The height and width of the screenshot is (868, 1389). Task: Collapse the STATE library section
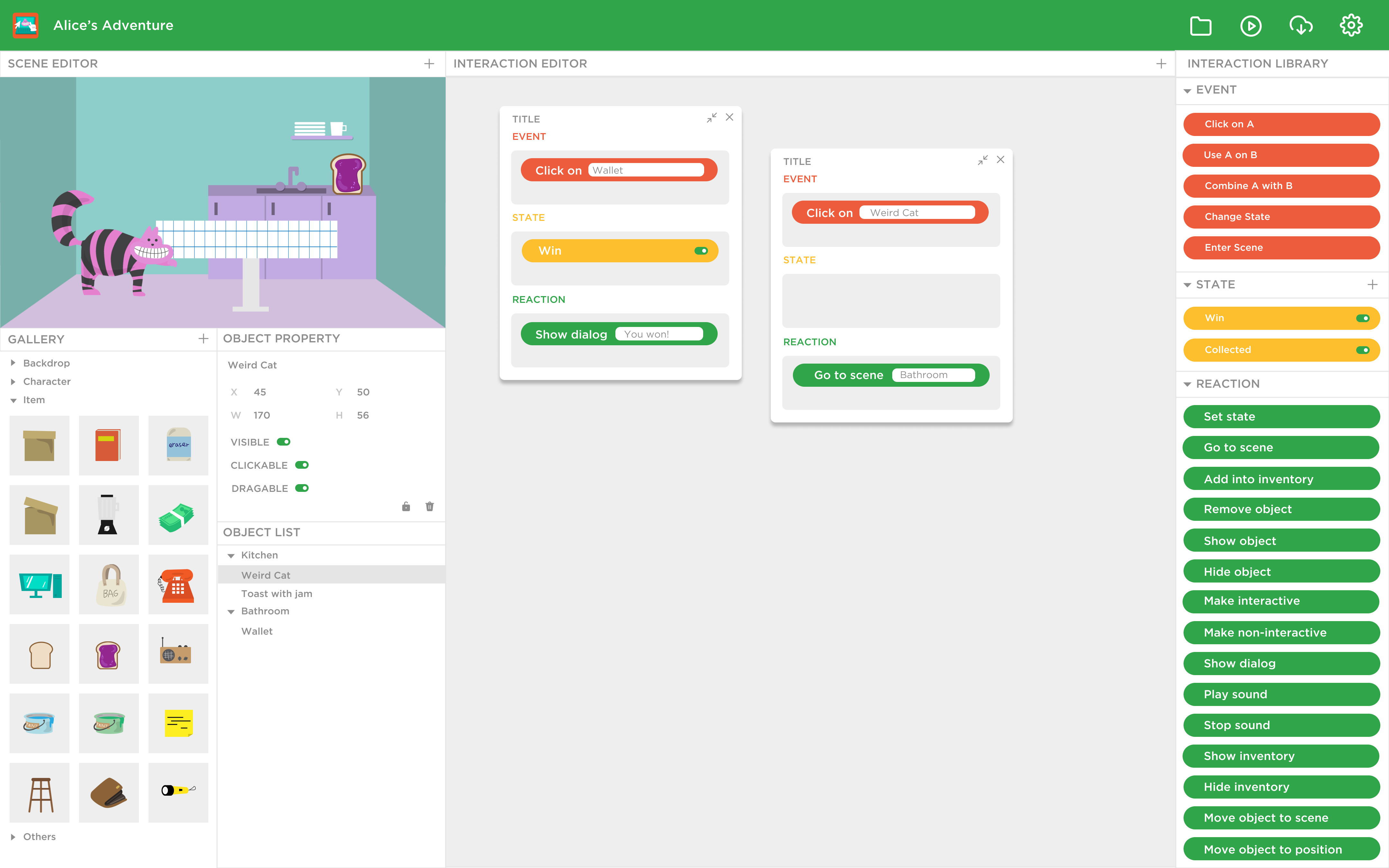coord(1187,285)
